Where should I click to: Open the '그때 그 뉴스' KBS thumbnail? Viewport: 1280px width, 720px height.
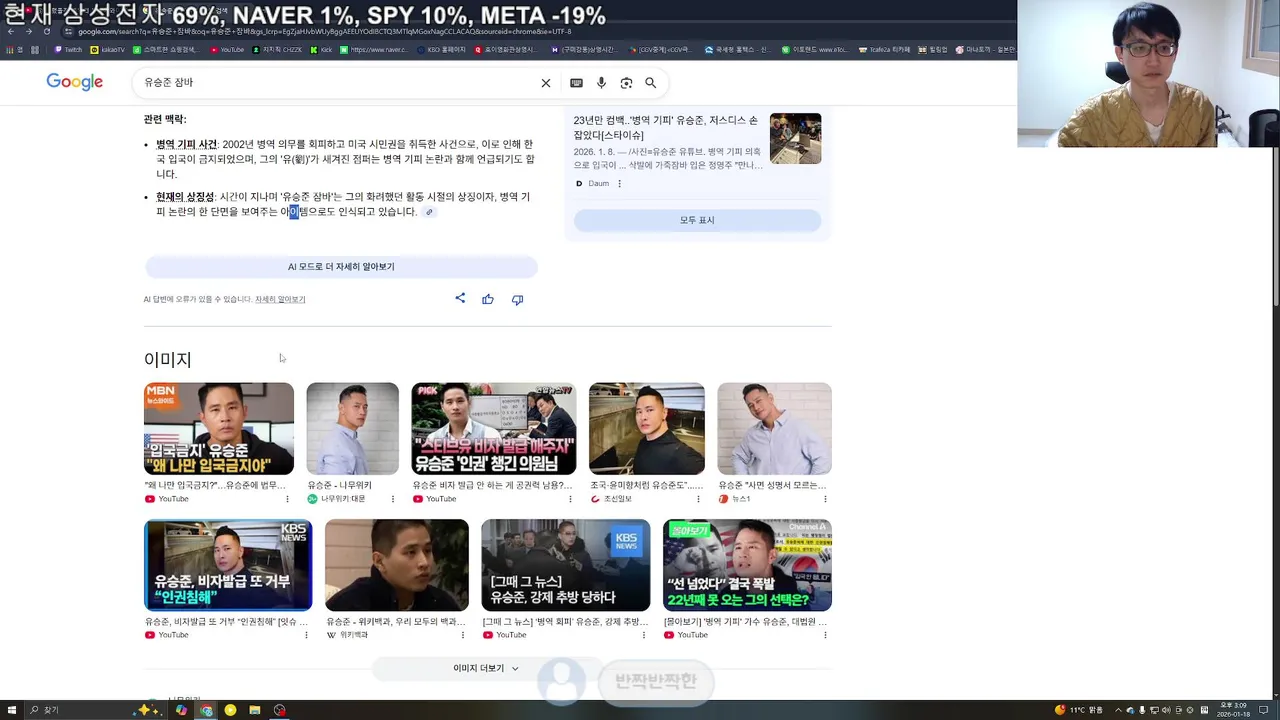(566, 565)
